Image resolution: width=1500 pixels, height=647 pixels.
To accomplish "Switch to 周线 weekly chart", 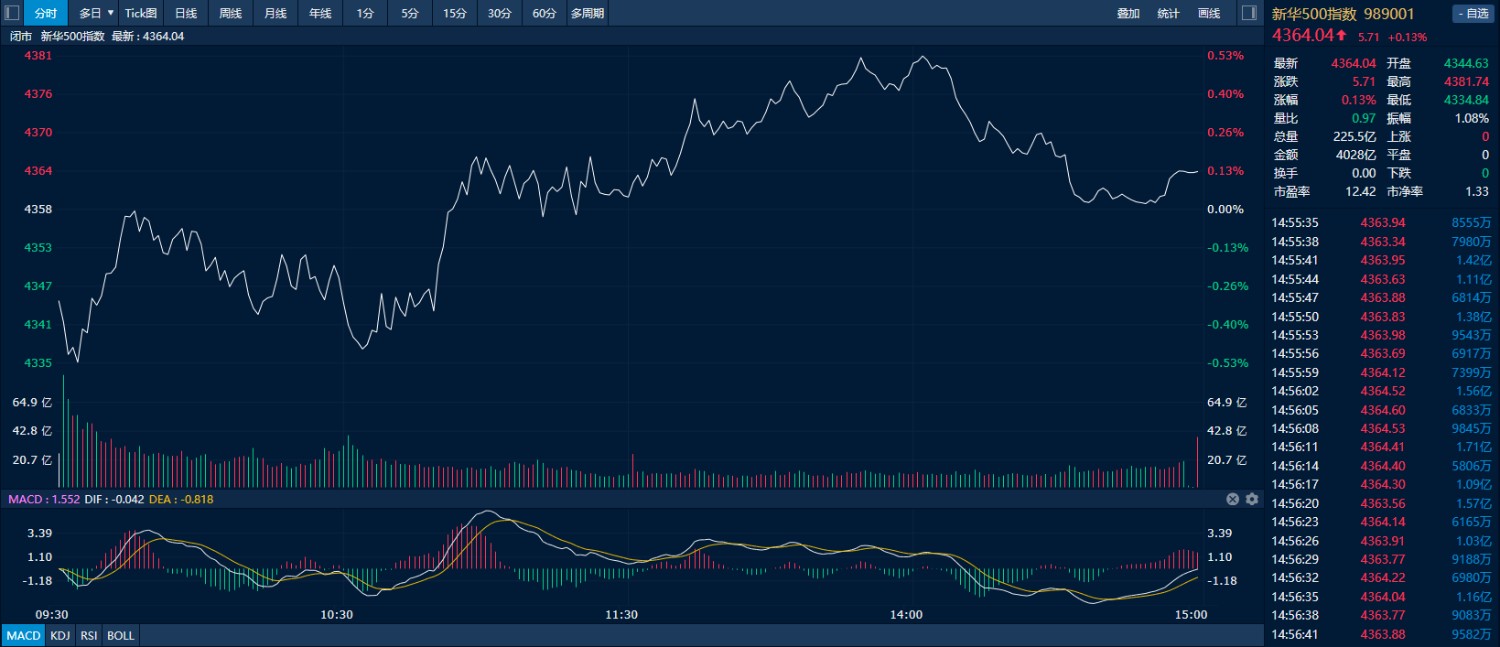I will click(x=231, y=13).
